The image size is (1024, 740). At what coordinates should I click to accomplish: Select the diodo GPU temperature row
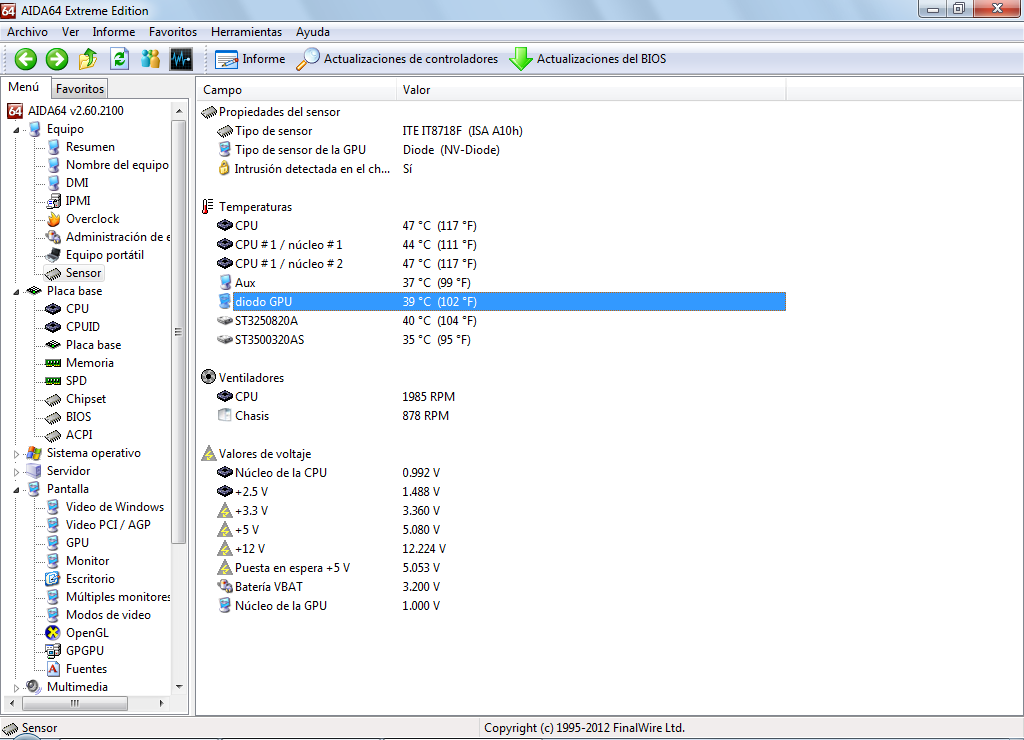501,302
